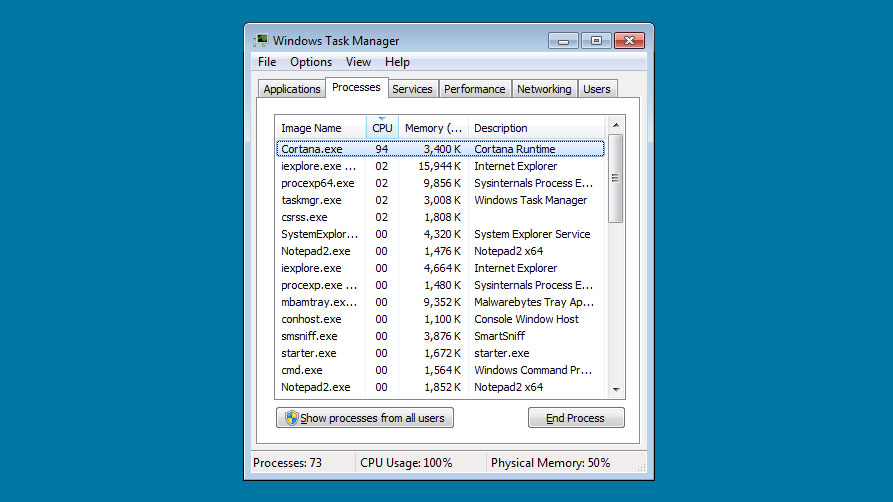Image resolution: width=893 pixels, height=502 pixels.
Task: Switch to the Users tab
Action: point(596,89)
